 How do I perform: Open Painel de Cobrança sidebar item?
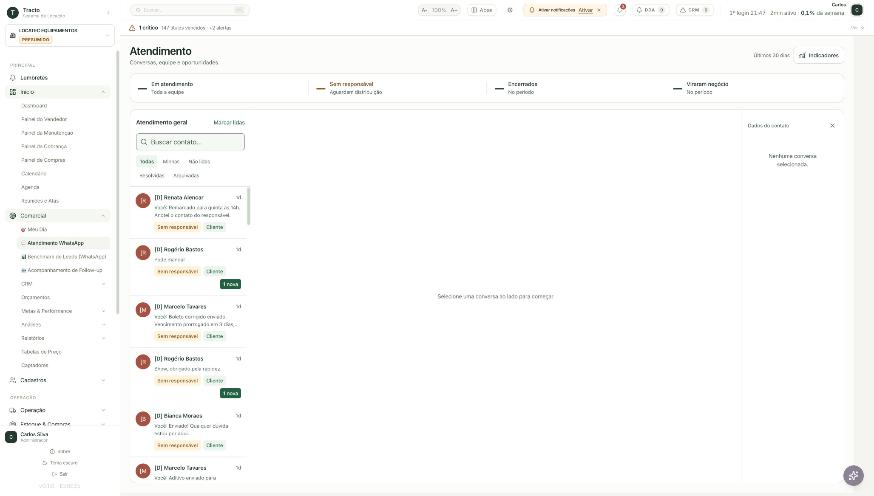pyautogui.click(x=44, y=147)
